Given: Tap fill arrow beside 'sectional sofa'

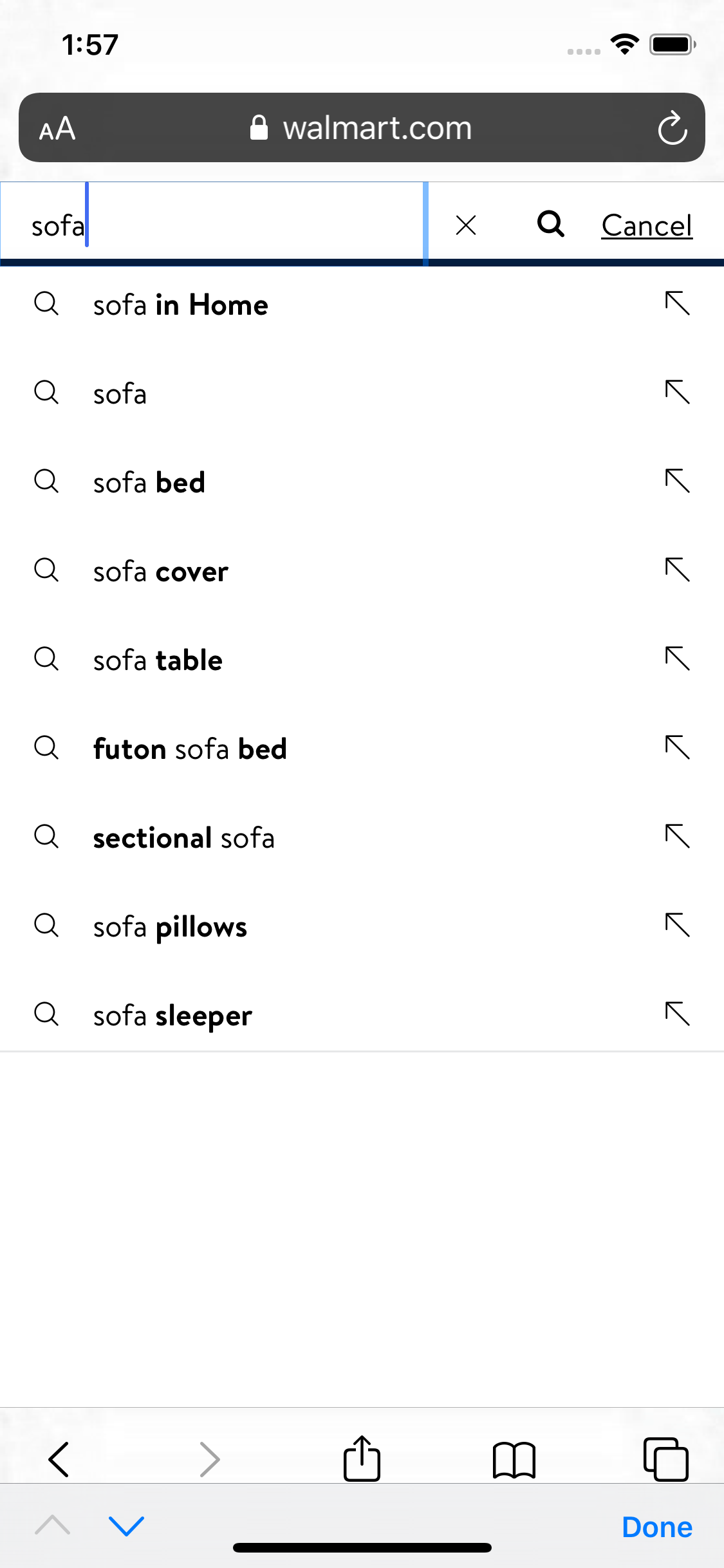Looking at the screenshot, I should (677, 836).
